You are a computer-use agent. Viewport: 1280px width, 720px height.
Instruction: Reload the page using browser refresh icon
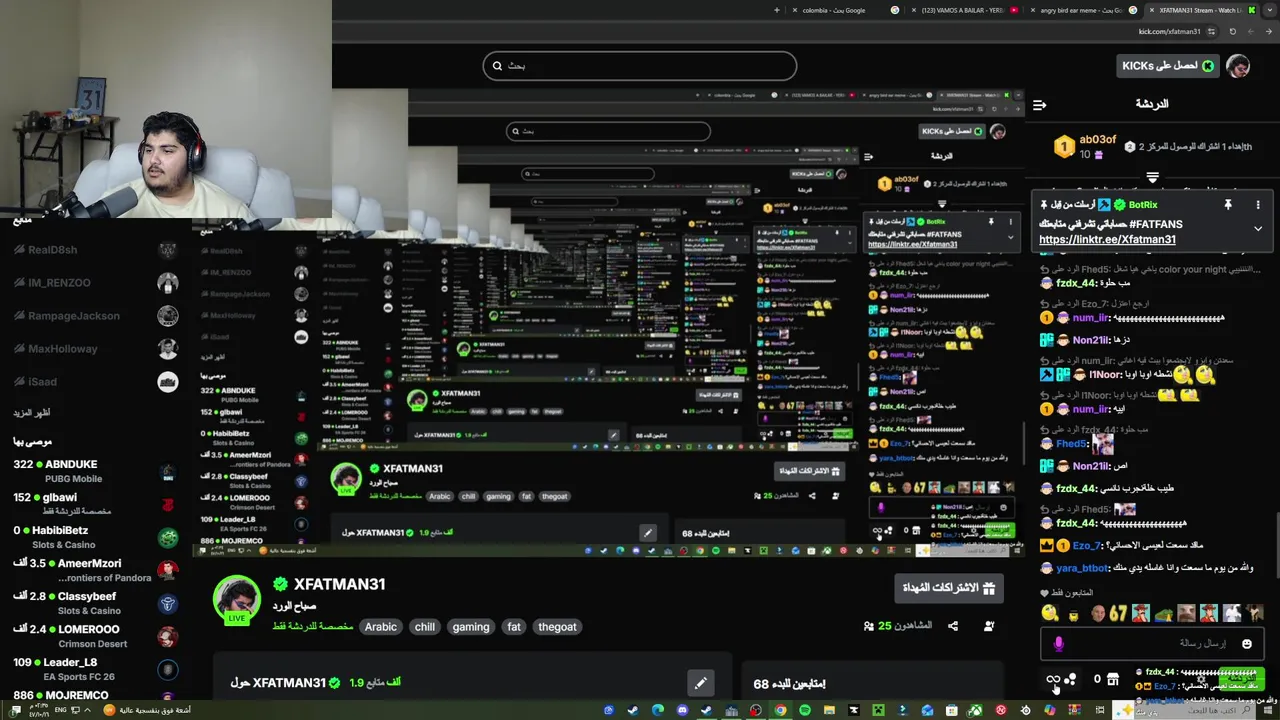pyautogui.click(x=1233, y=31)
